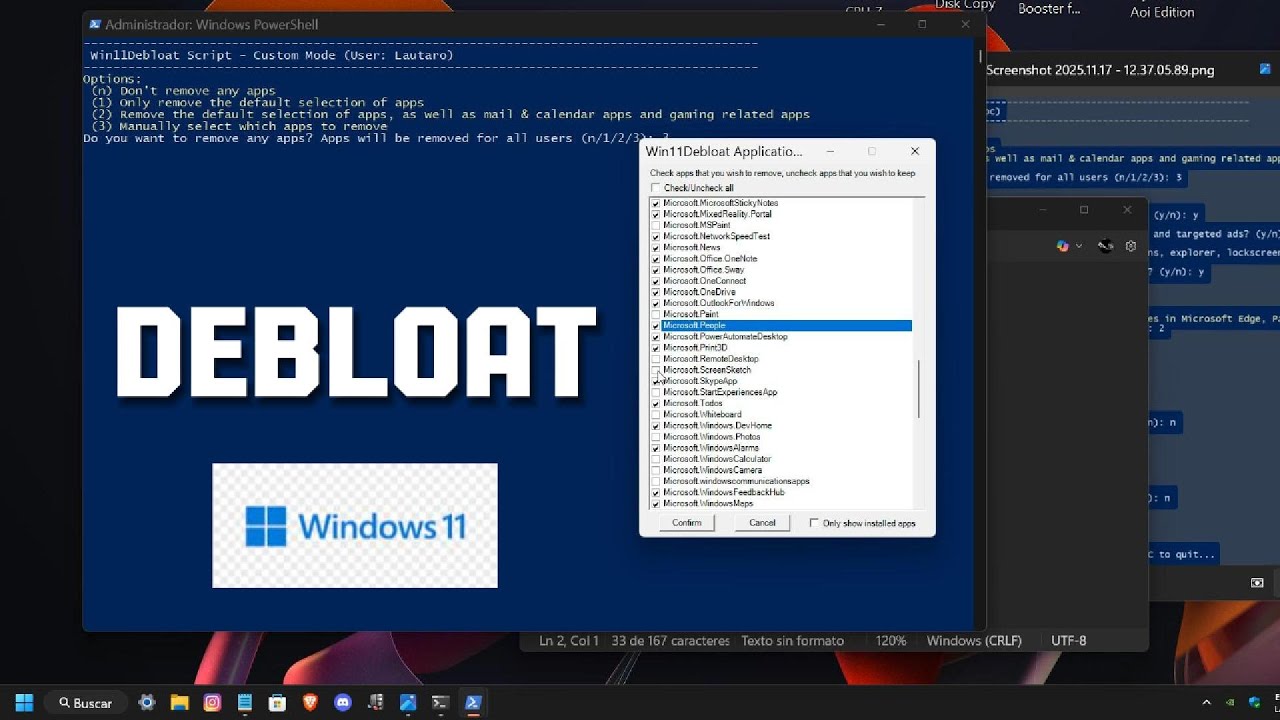Uncheck Microsoft.Office.Sway
This screenshot has width=1280, height=720.
[656, 270]
